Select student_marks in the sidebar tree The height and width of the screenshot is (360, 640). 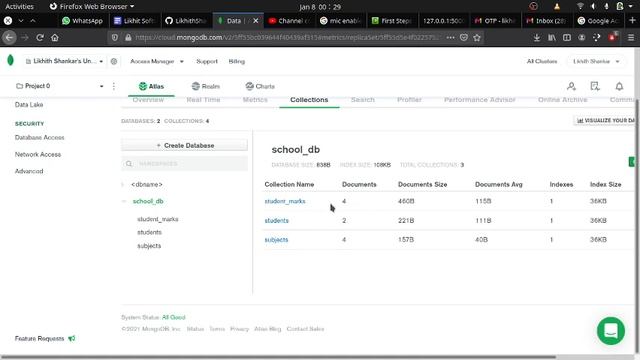(x=158, y=219)
